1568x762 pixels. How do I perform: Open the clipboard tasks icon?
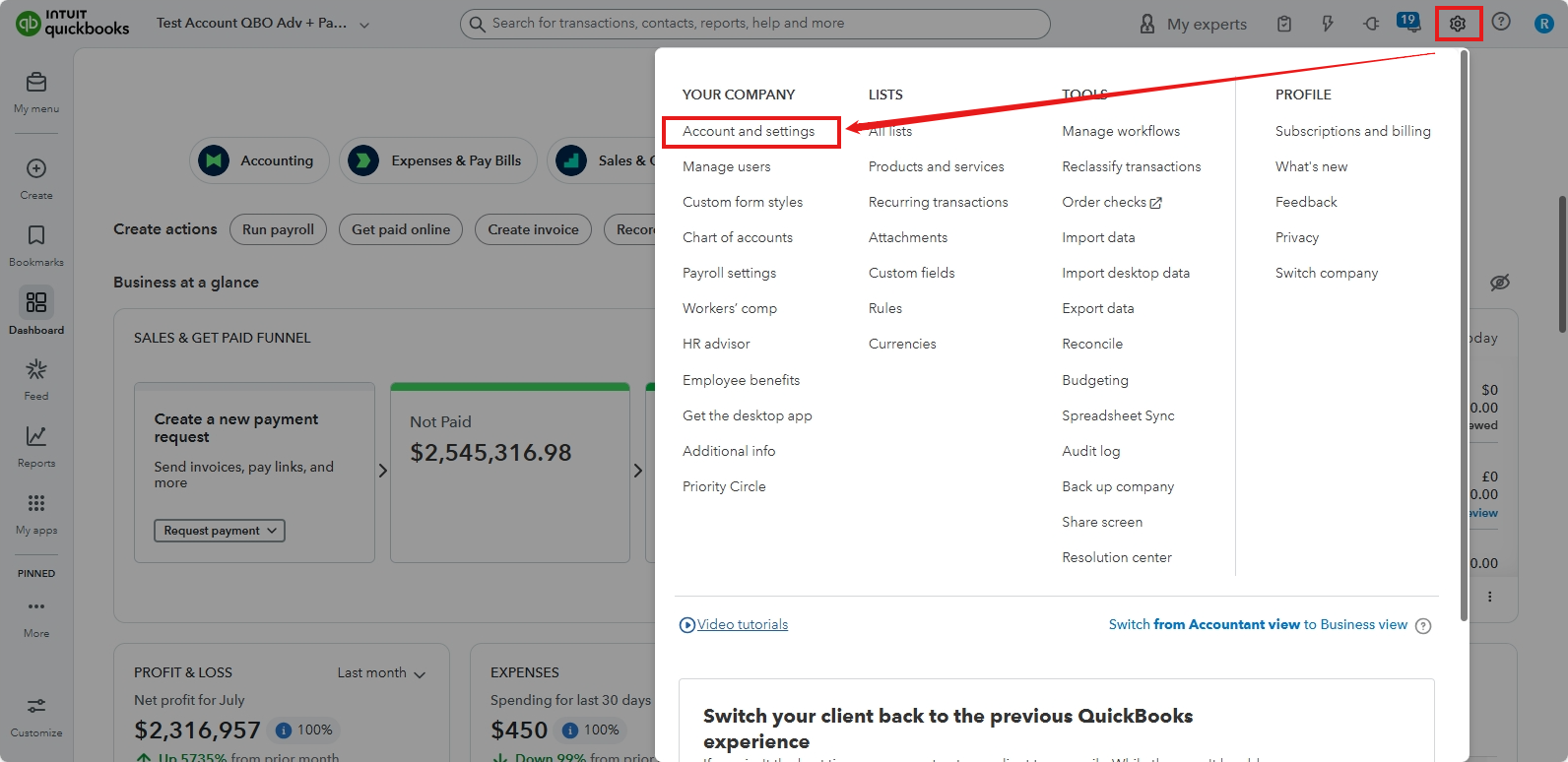(x=1284, y=24)
